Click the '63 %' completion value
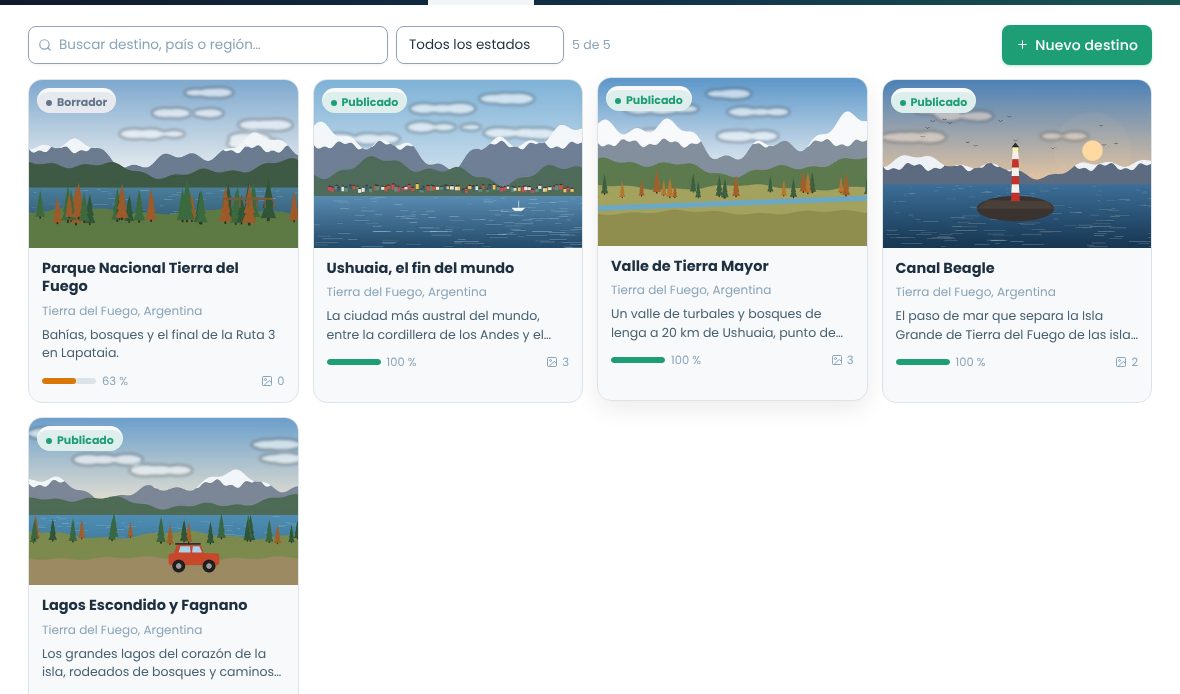This screenshot has width=1180, height=694. pos(115,381)
